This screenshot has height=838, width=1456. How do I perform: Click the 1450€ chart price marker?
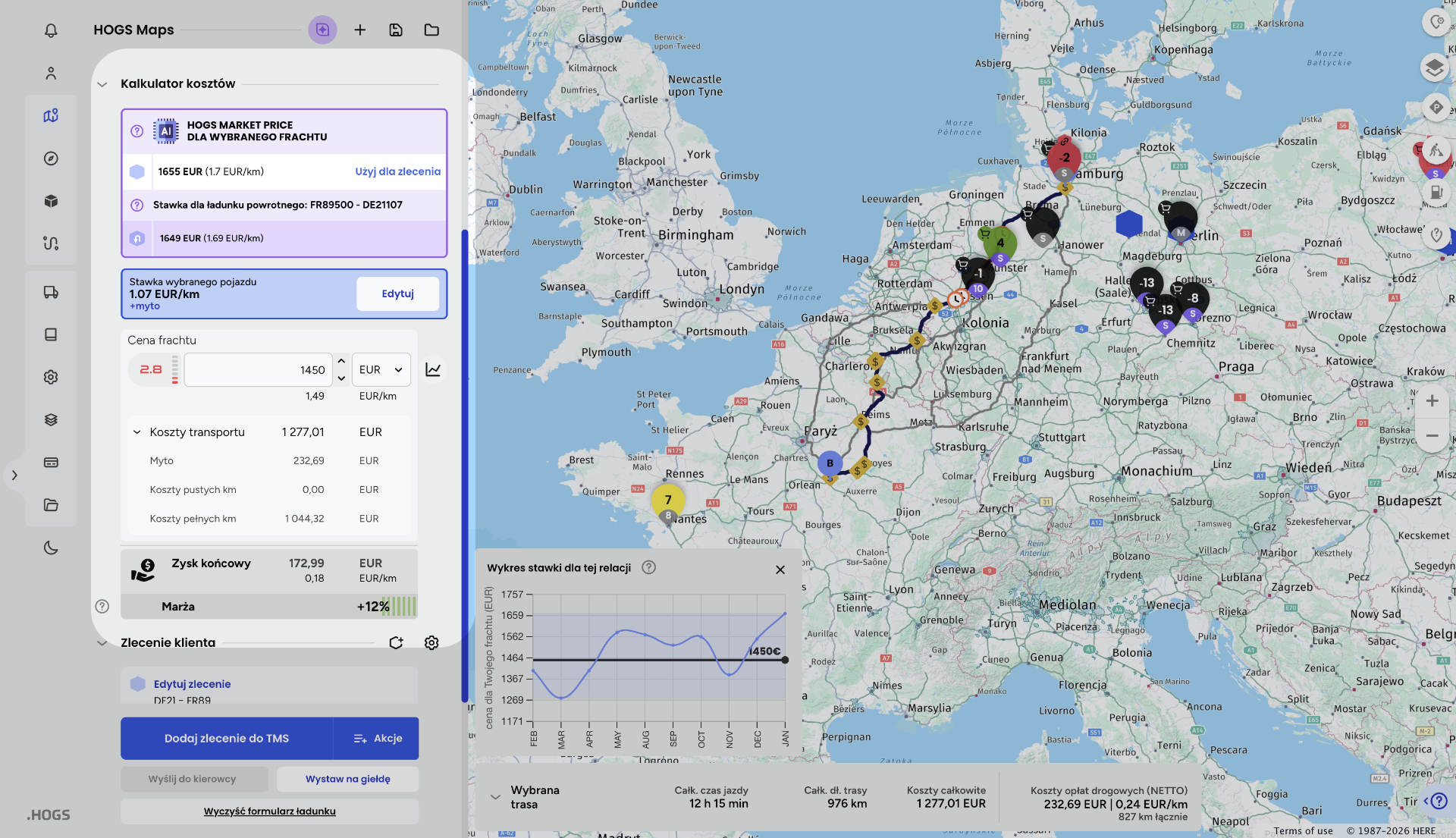[x=785, y=660]
